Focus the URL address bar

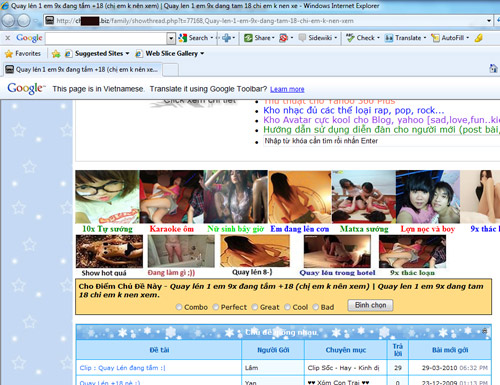[x=268, y=21]
